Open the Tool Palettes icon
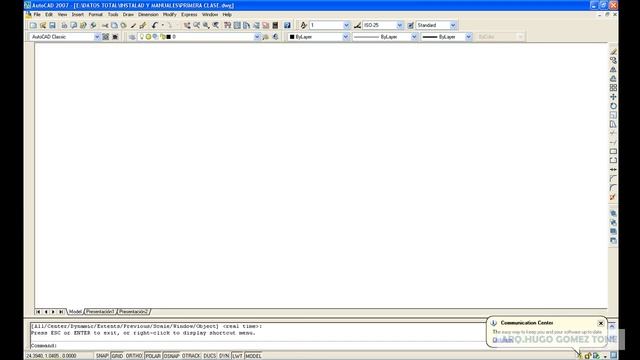 click(x=247, y=25)
